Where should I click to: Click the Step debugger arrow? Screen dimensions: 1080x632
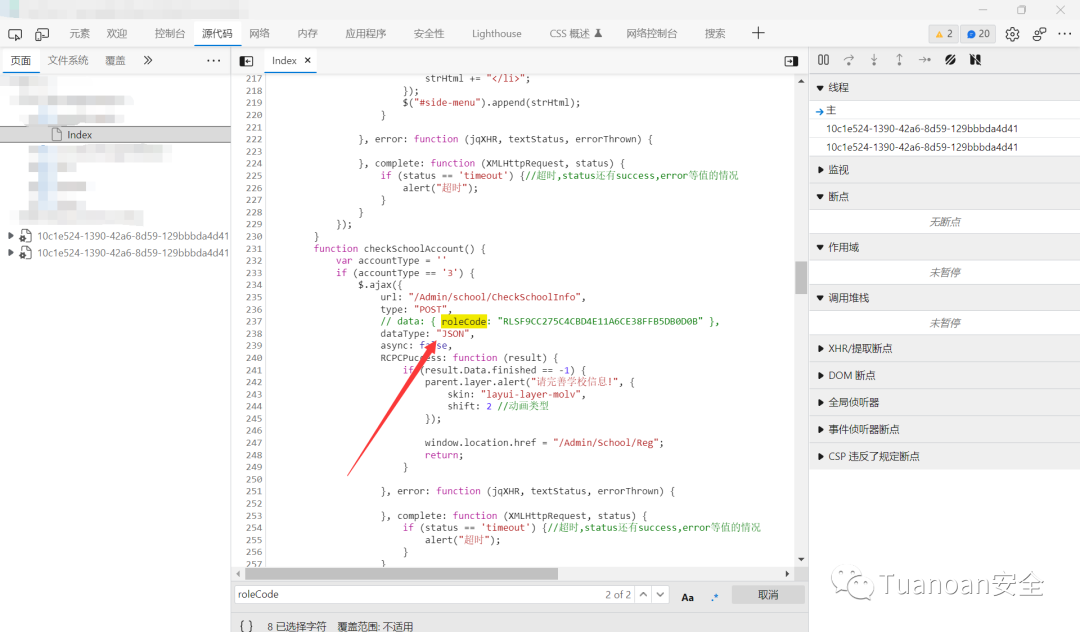[924, 60]
